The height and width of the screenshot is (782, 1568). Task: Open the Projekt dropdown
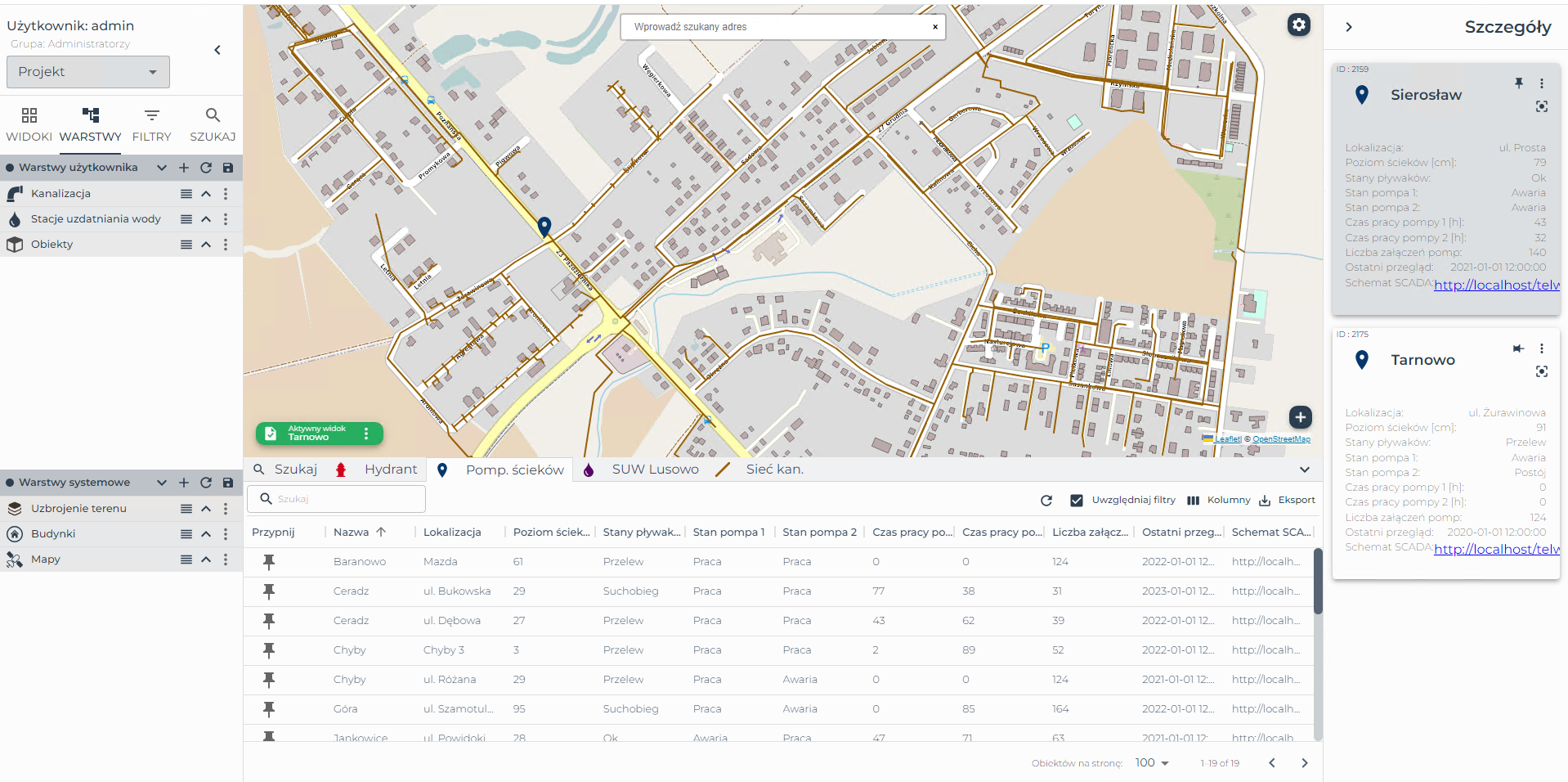click(x=88, y=72)
